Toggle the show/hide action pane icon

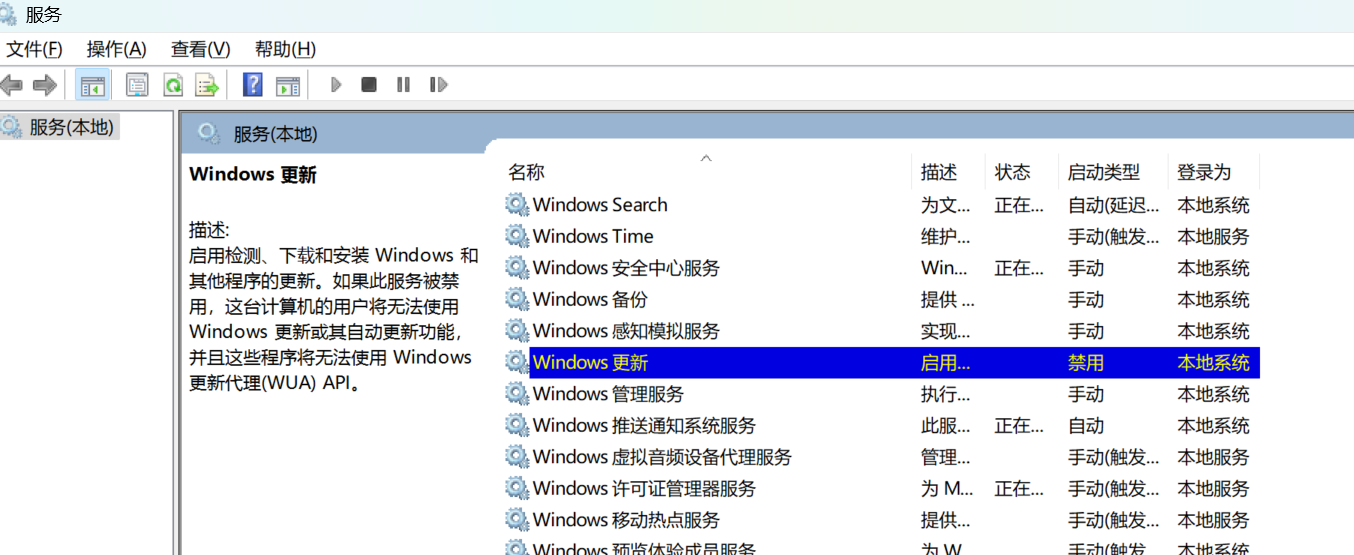pyautogui.click(x=288, y=85)
